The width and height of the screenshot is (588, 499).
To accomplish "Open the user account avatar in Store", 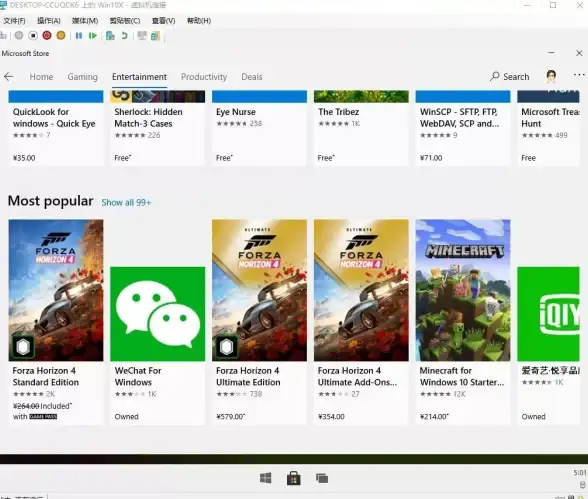I will pyautogui.click(x=551, y=76).
